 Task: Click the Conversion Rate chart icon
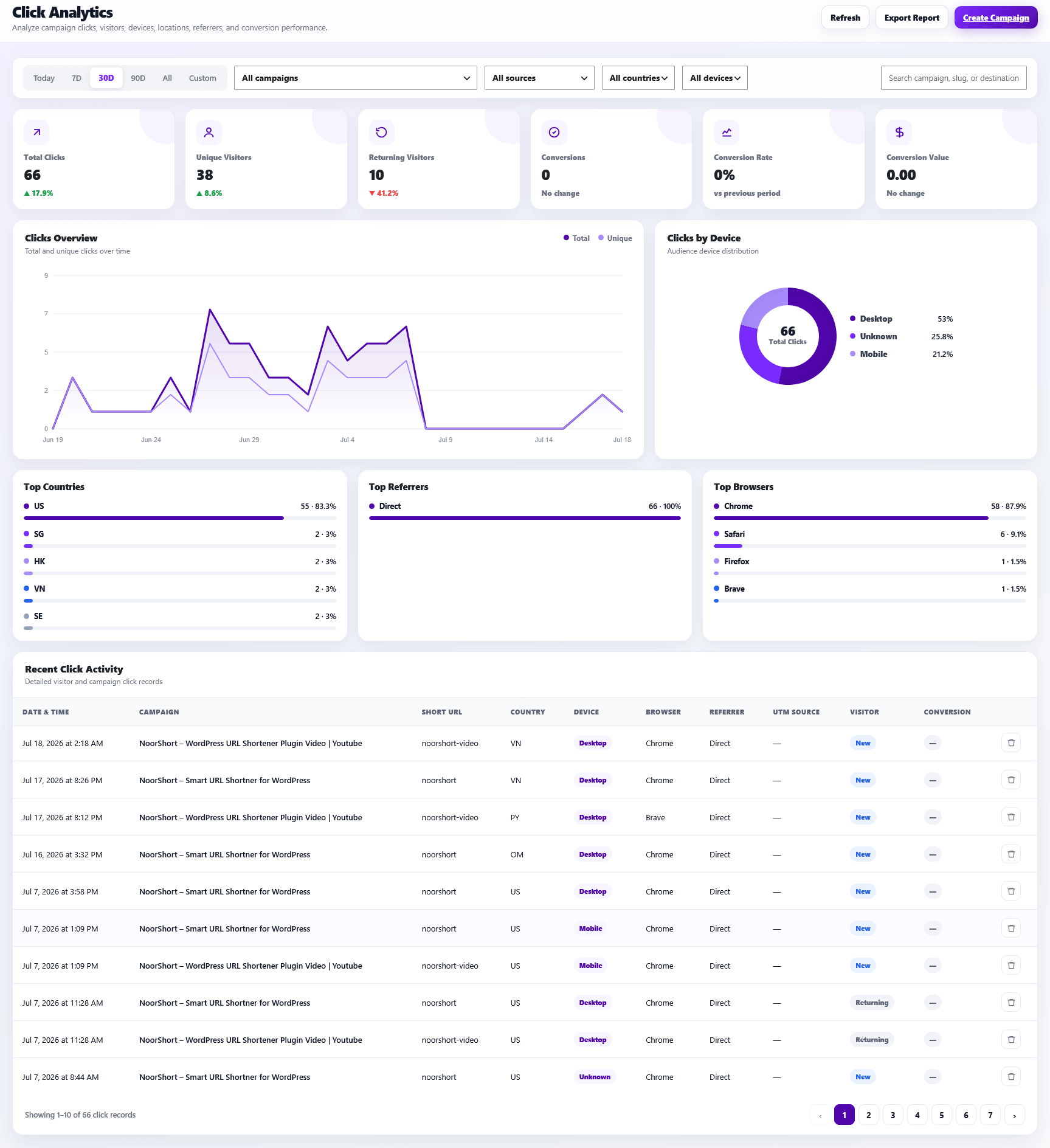pos(727,132)
